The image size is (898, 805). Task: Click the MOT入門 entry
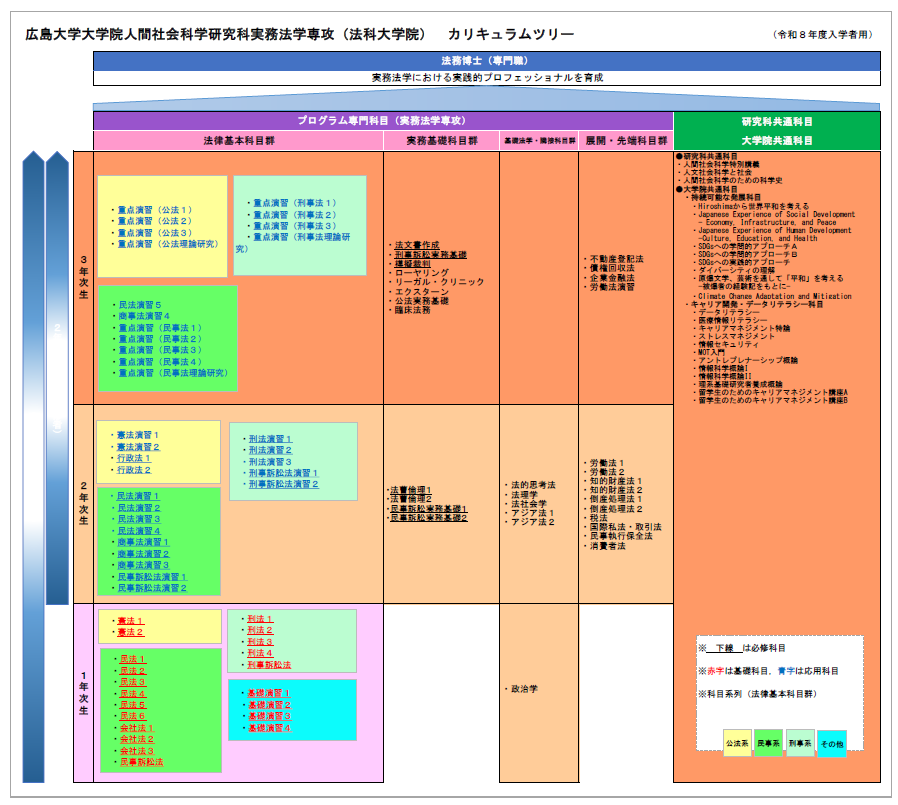[x=711, y=352]
